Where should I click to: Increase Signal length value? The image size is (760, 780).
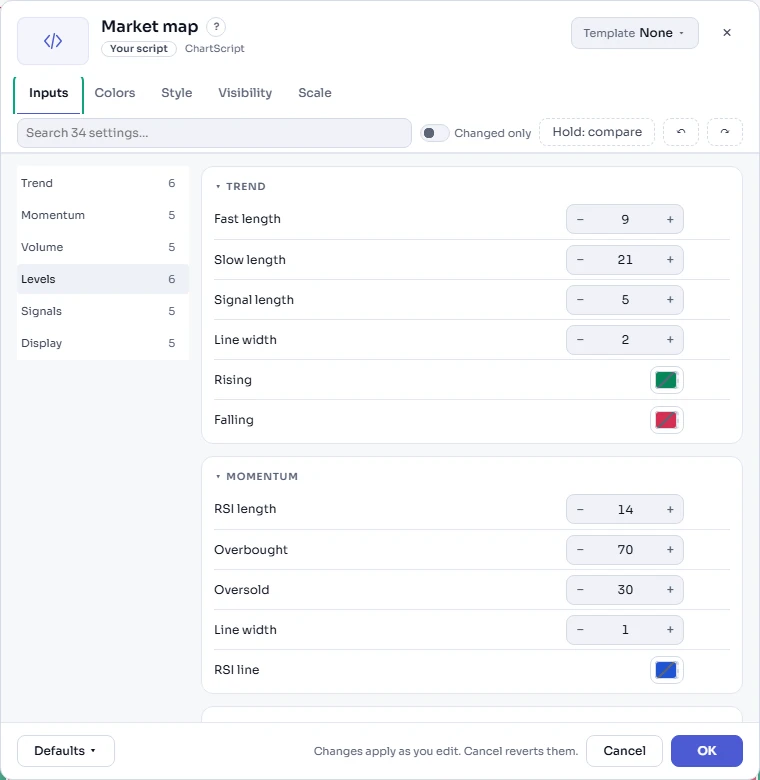(670, 300)
